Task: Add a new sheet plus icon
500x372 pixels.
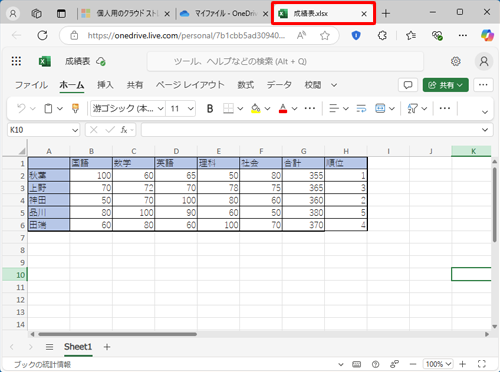Action: 107,347
